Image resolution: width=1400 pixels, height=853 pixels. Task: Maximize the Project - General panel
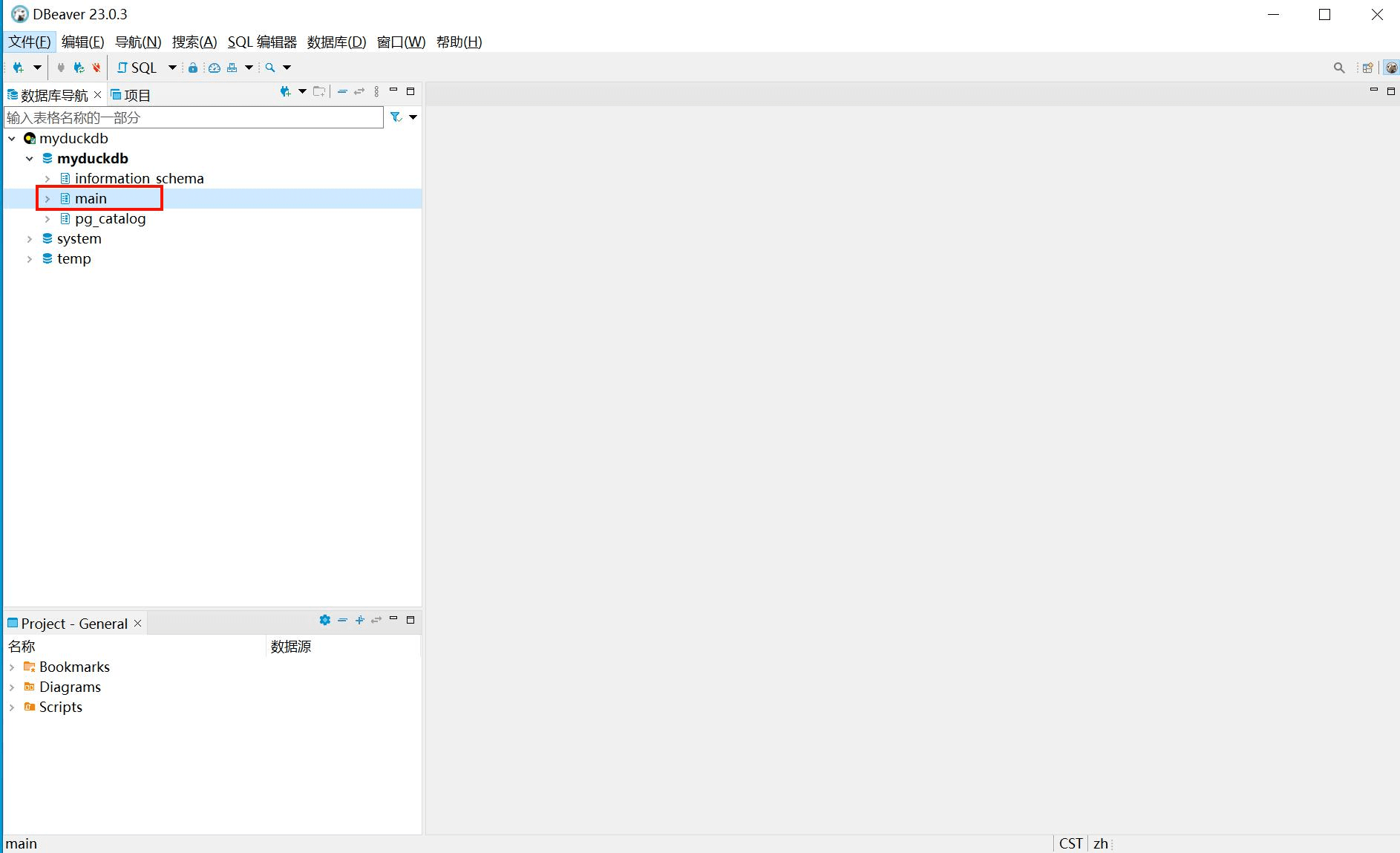pyautogui.click(x=410, y=619)
